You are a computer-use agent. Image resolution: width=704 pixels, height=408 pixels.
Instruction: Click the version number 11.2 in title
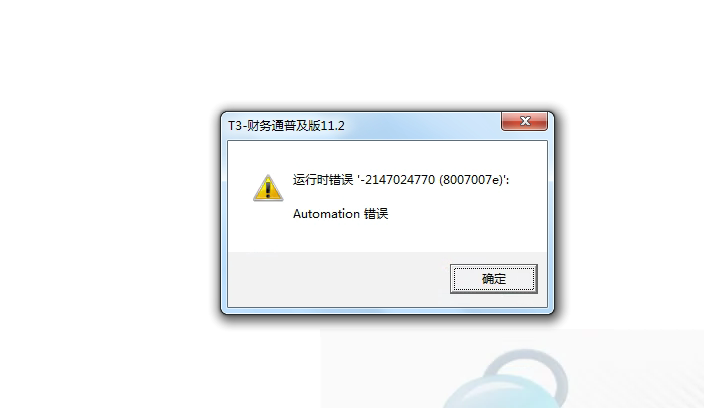coord(332,126)
